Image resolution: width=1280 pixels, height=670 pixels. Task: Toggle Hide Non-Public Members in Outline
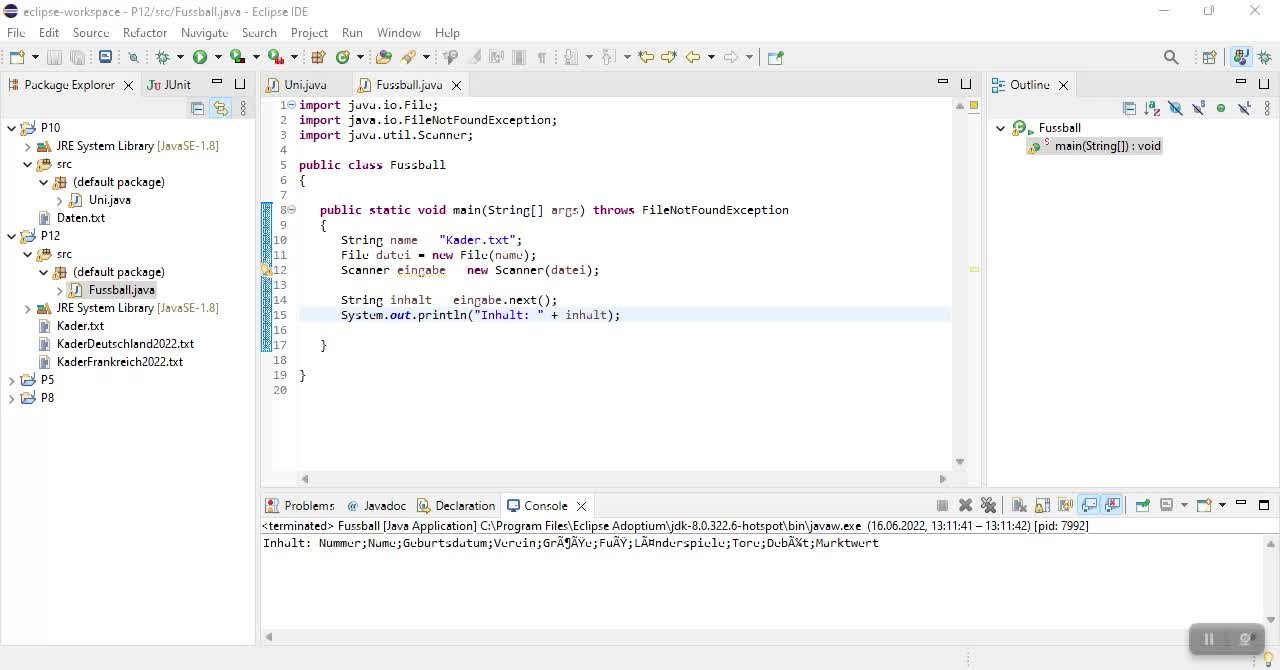[x=1221, y=108]
